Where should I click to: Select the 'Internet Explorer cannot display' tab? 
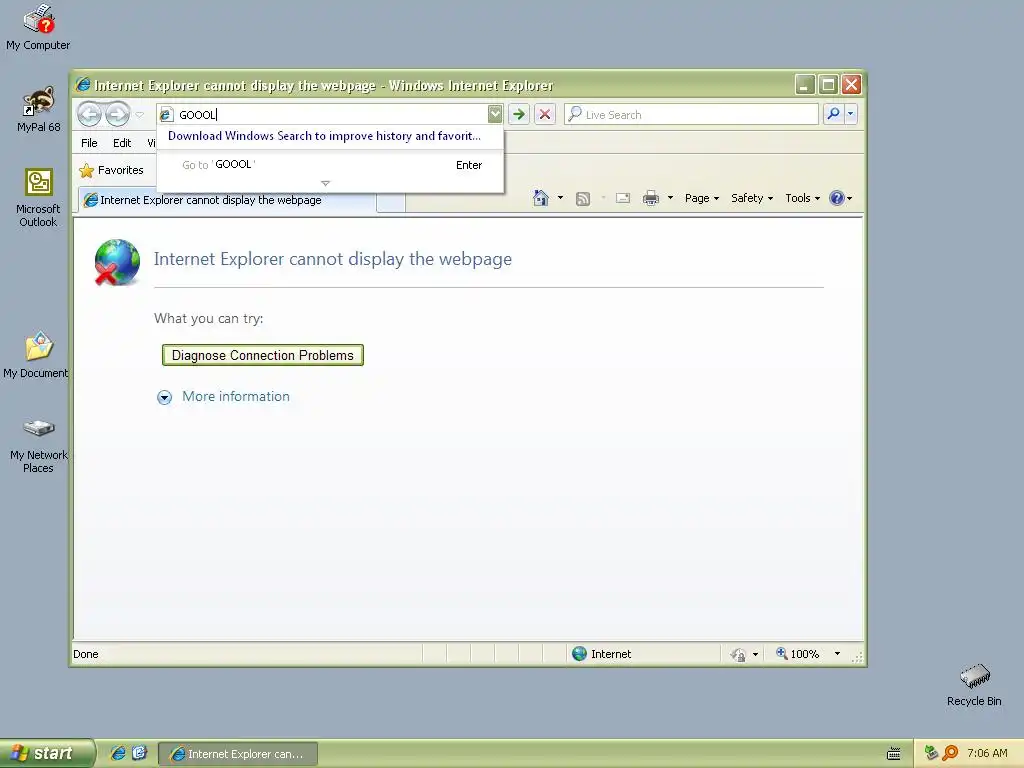click(227, 200)
